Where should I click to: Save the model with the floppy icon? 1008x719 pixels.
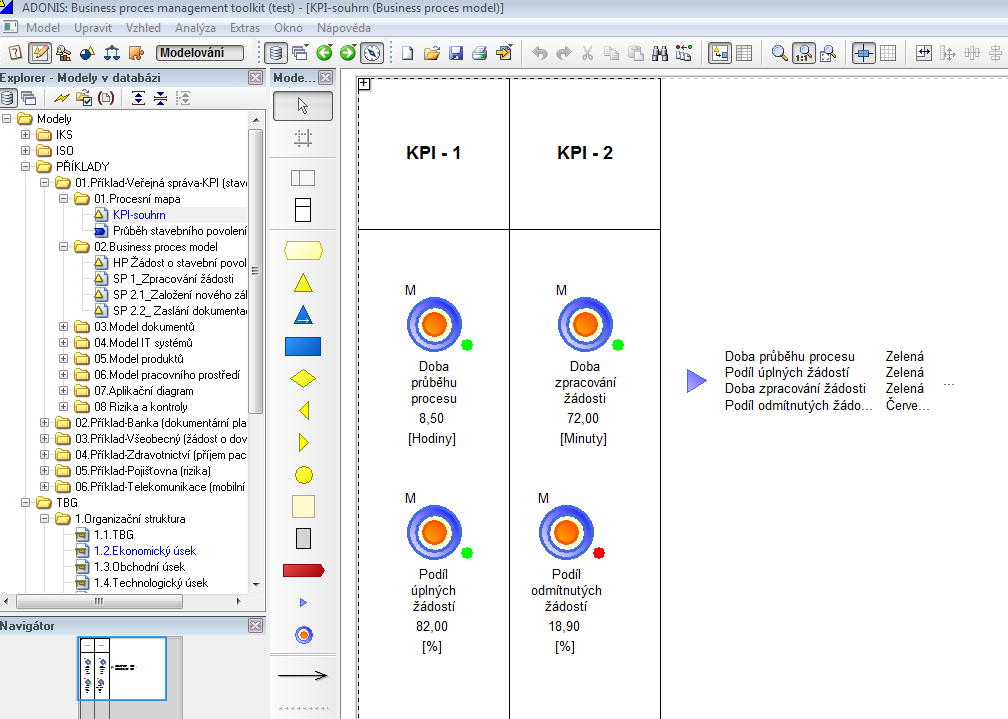pyautogui.click(x=456, y=53)
